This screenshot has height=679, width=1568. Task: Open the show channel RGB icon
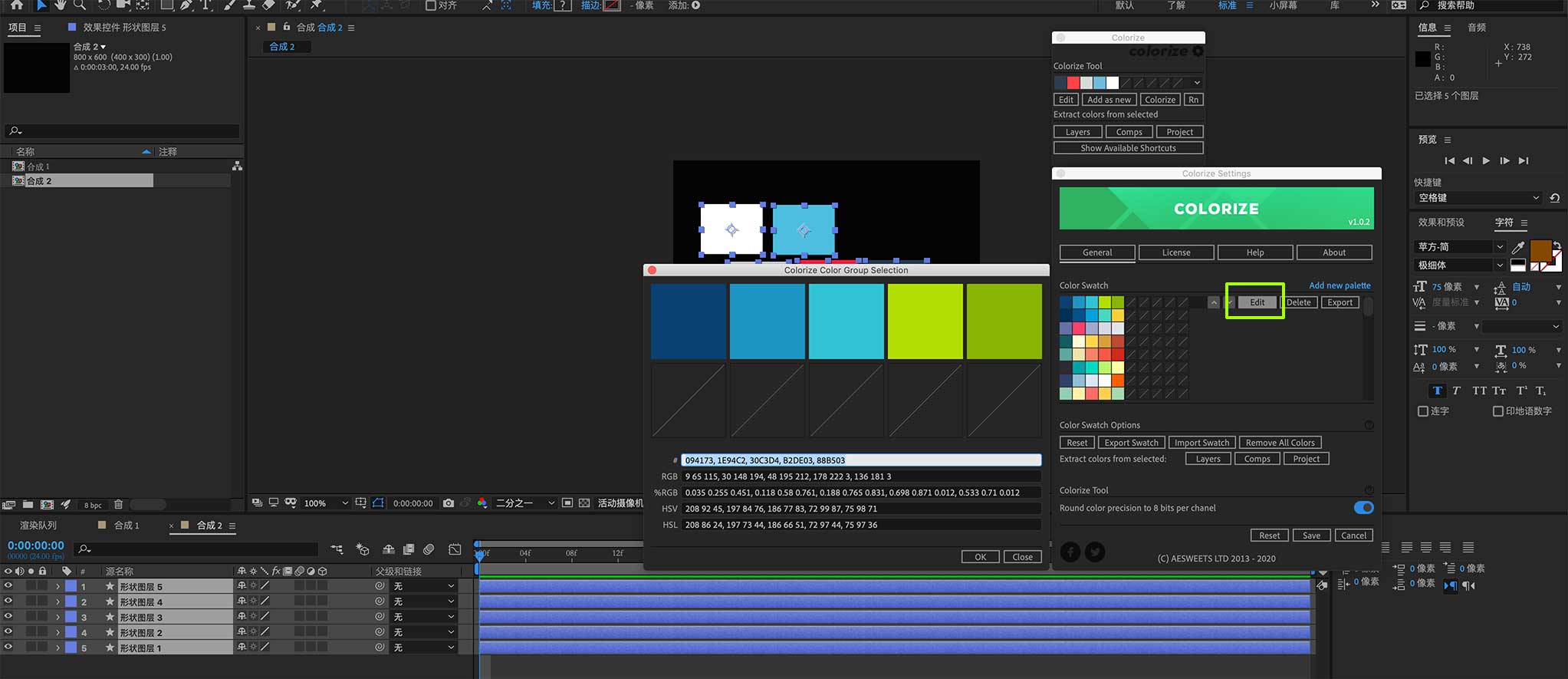click(482, 503)
